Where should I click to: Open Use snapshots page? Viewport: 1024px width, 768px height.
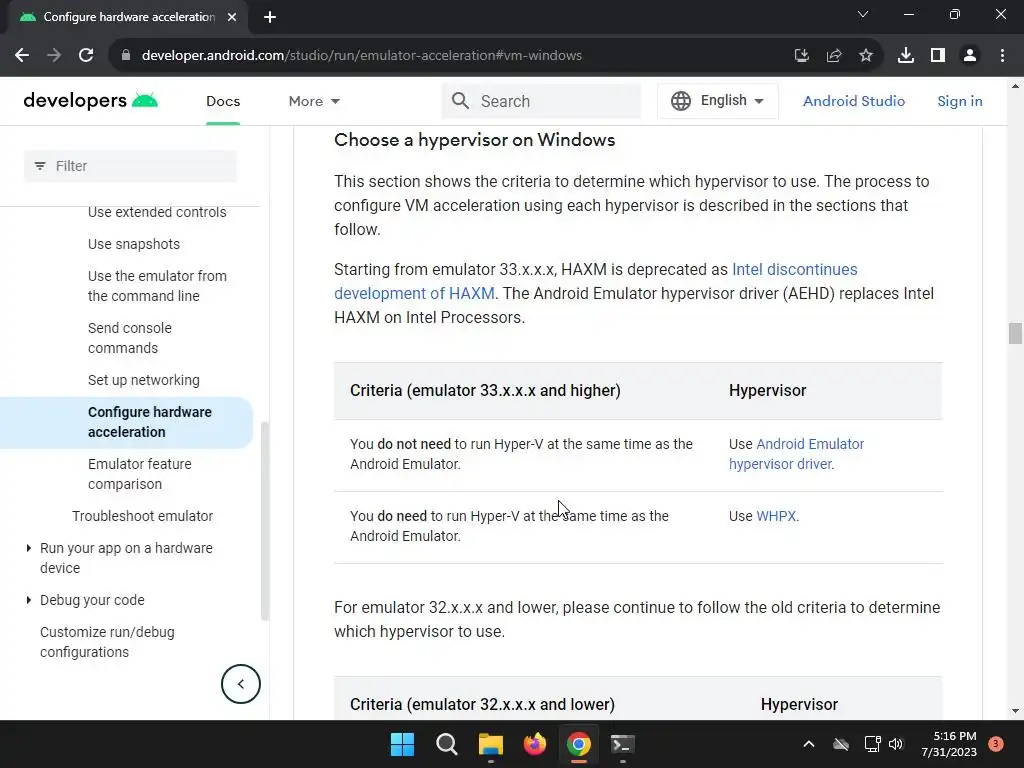pyautogui.click(x=134, y=244)
